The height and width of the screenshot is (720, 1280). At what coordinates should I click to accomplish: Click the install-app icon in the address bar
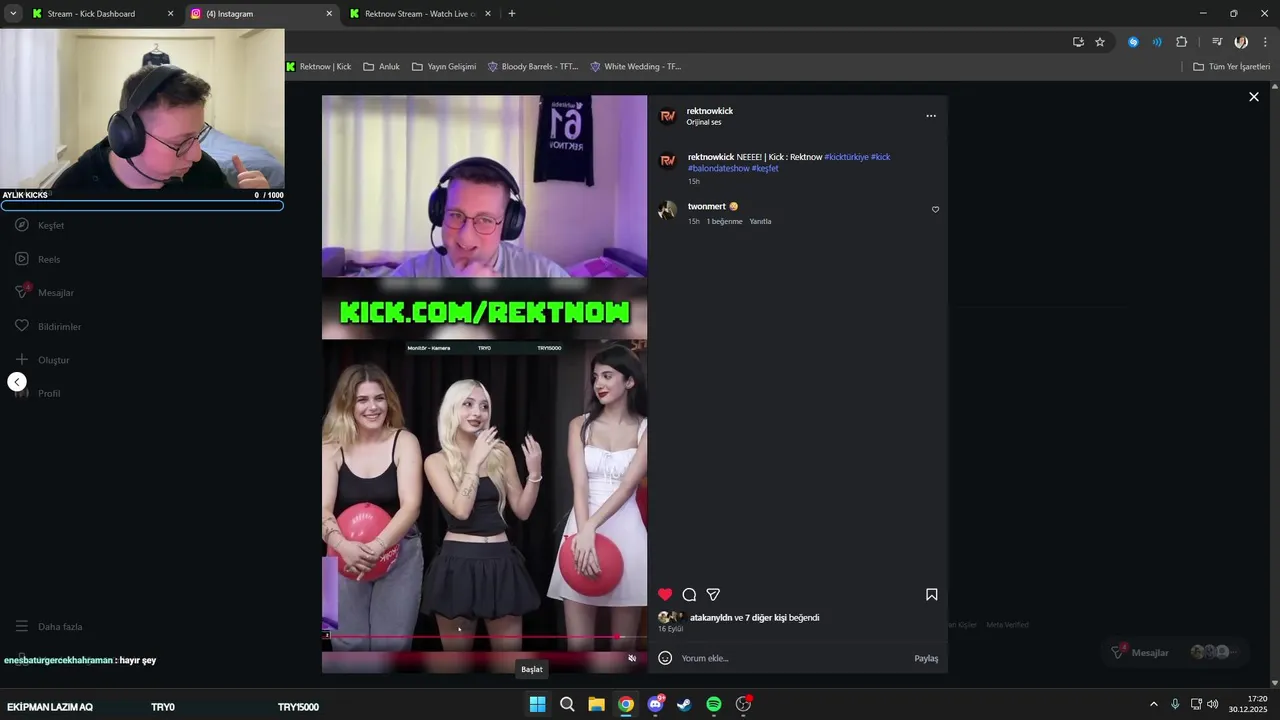pos(1078,42)
